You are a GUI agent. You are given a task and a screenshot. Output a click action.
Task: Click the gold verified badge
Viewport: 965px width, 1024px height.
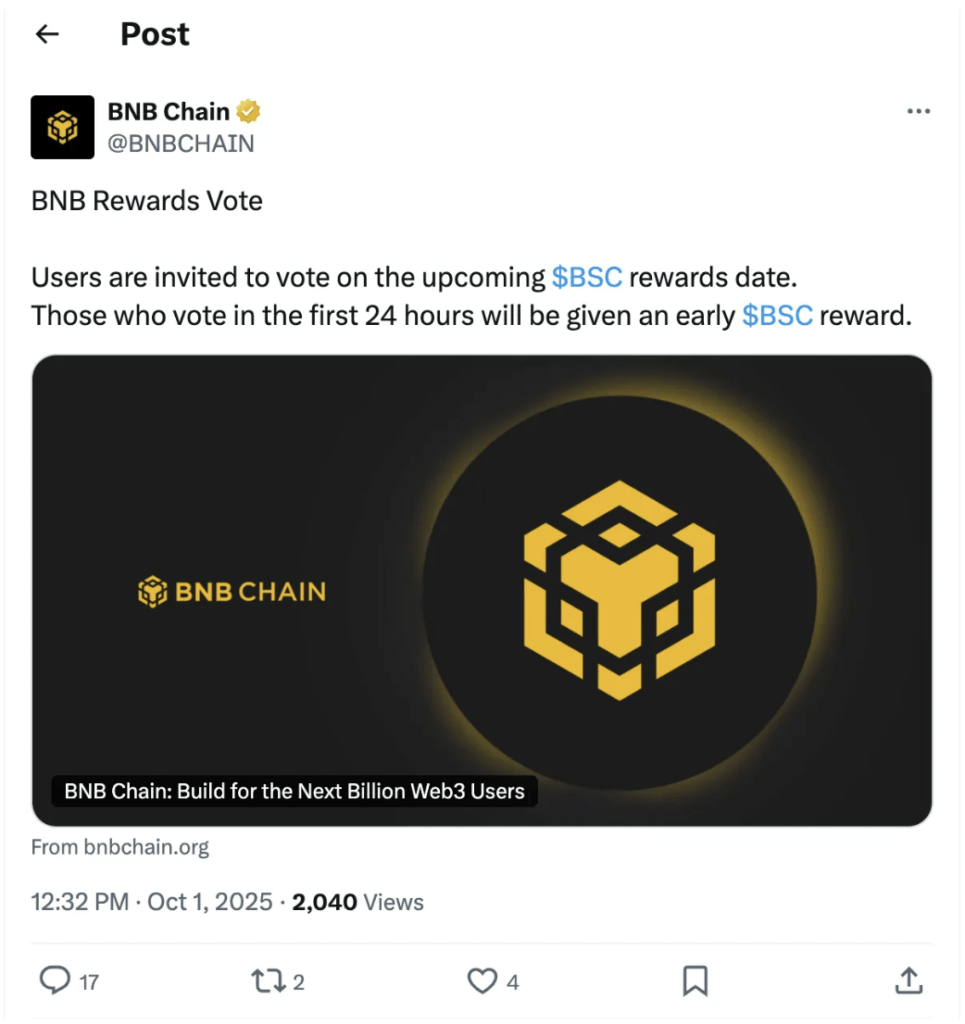(x=250, y=111)
